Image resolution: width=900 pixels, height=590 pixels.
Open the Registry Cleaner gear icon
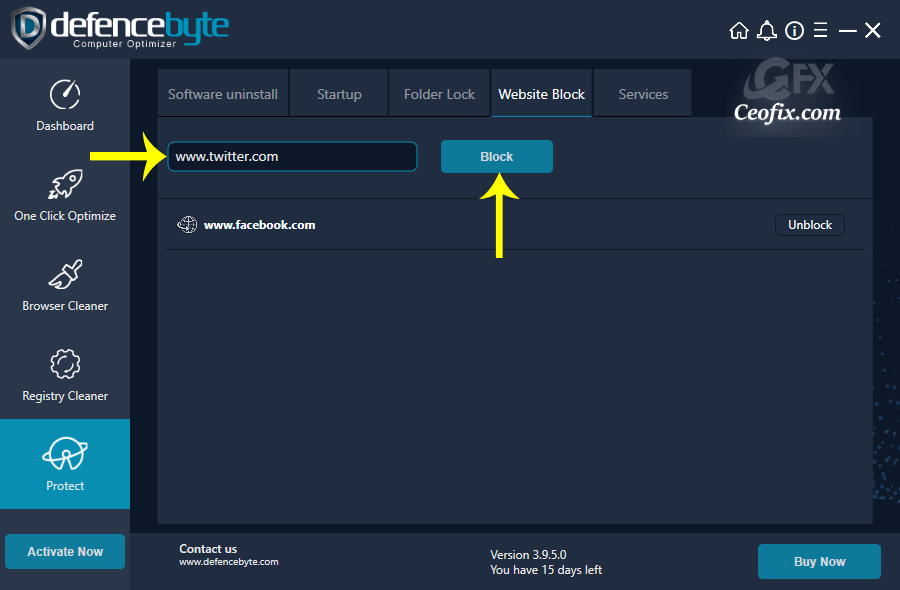click(65, 364)
